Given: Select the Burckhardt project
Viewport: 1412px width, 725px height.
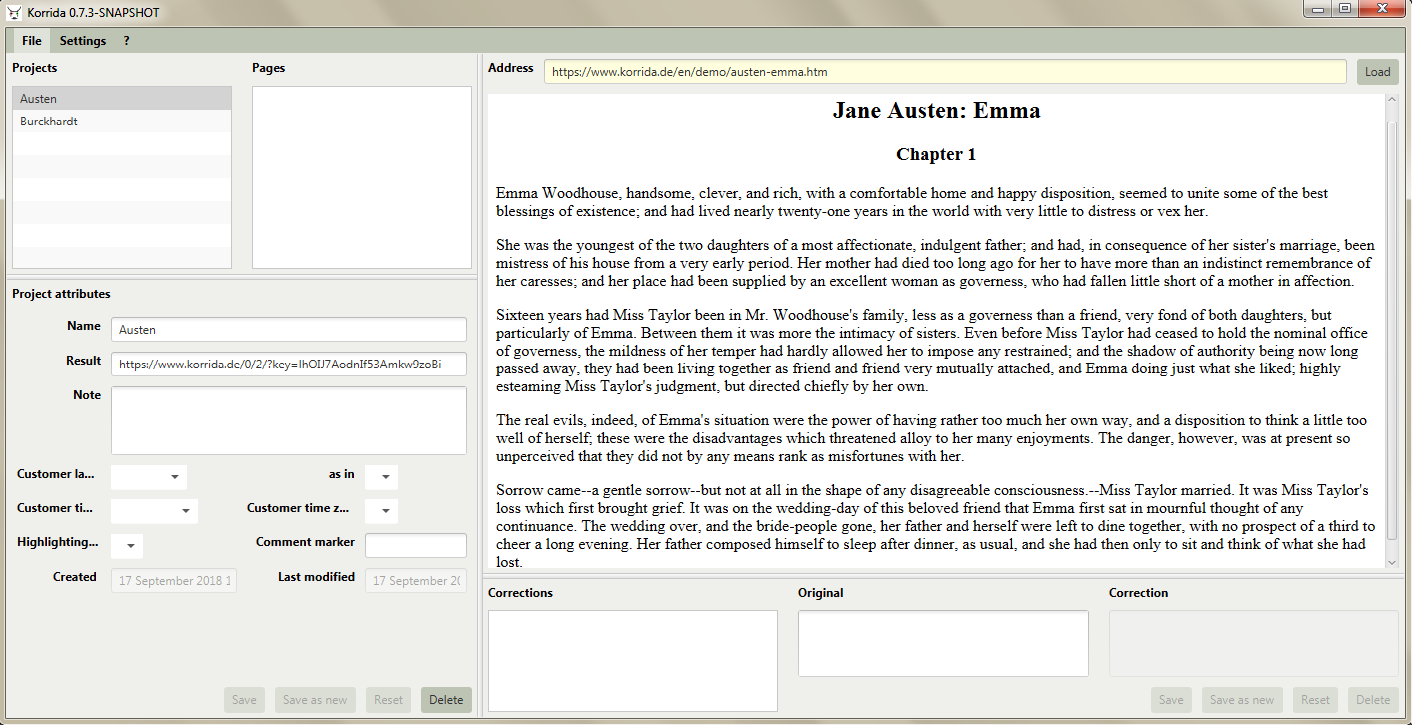Looking at the screenshot, I should point(122,121).
